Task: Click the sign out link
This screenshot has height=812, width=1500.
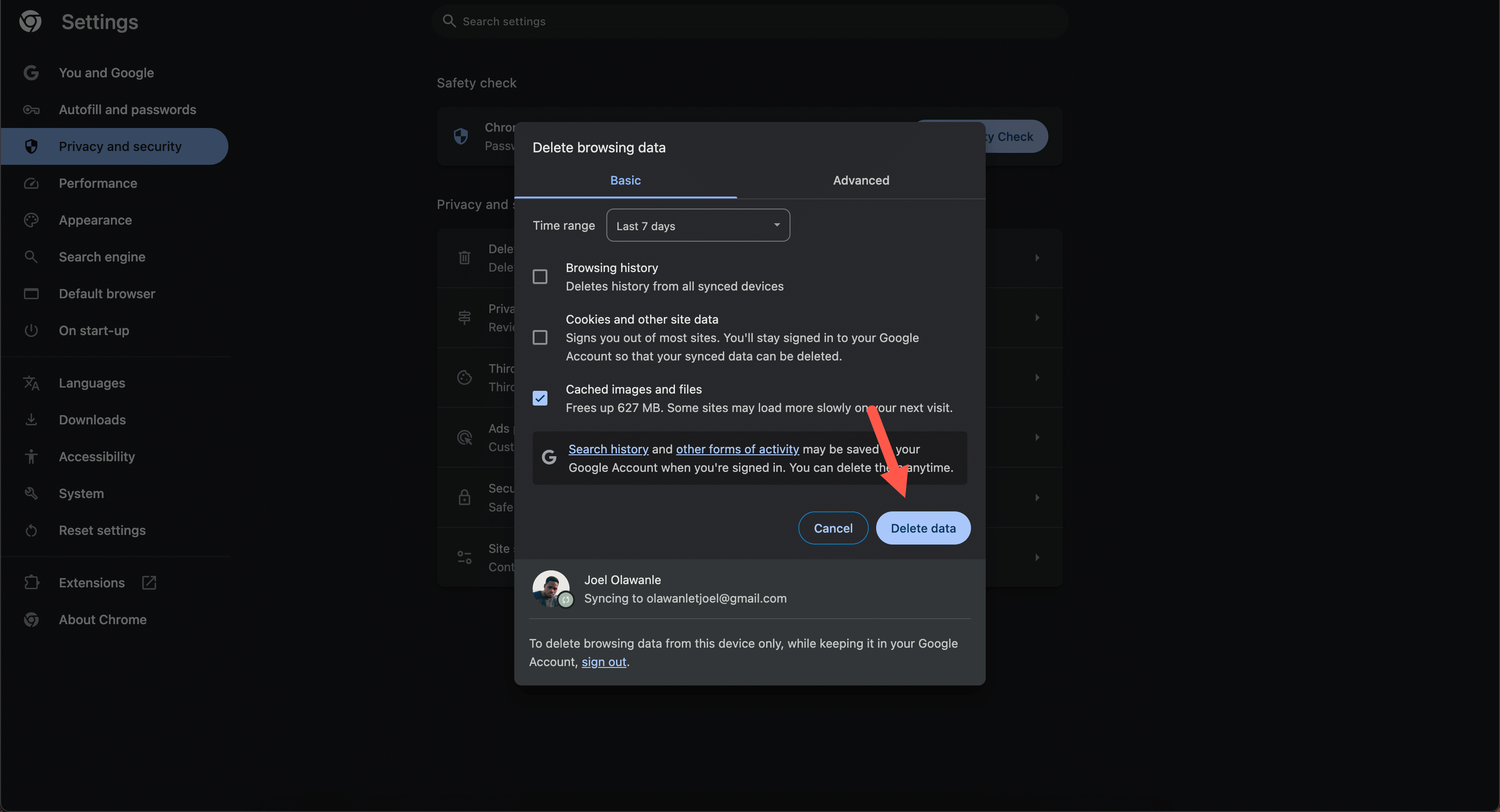Action: click(604, 662)
